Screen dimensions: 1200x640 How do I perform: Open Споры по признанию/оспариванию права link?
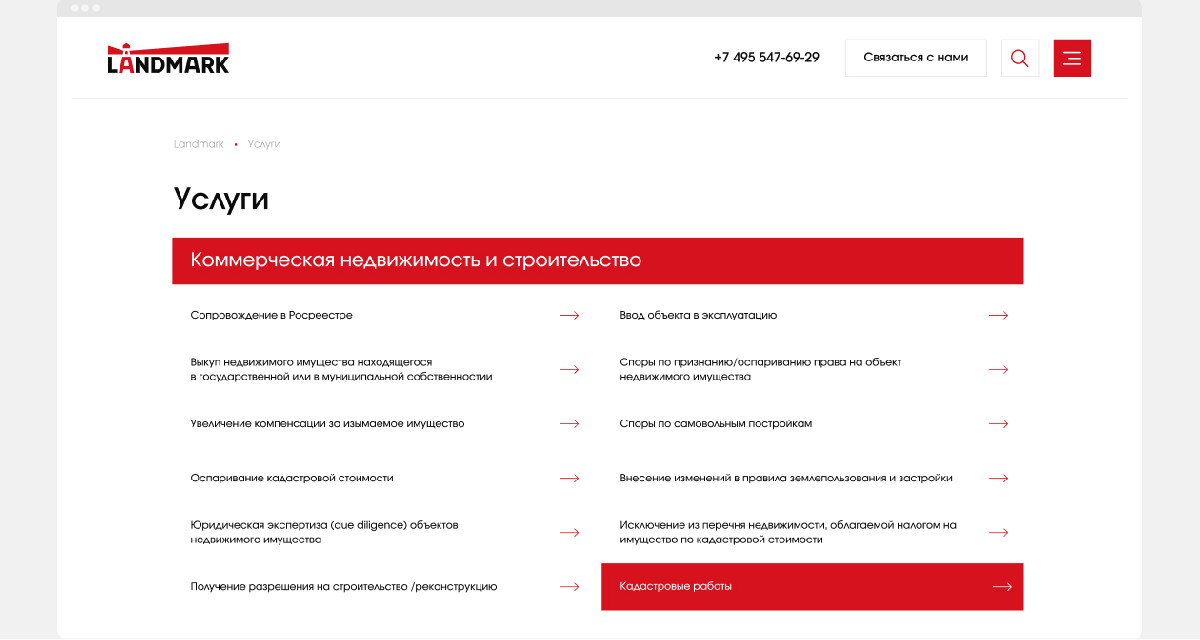760,369
